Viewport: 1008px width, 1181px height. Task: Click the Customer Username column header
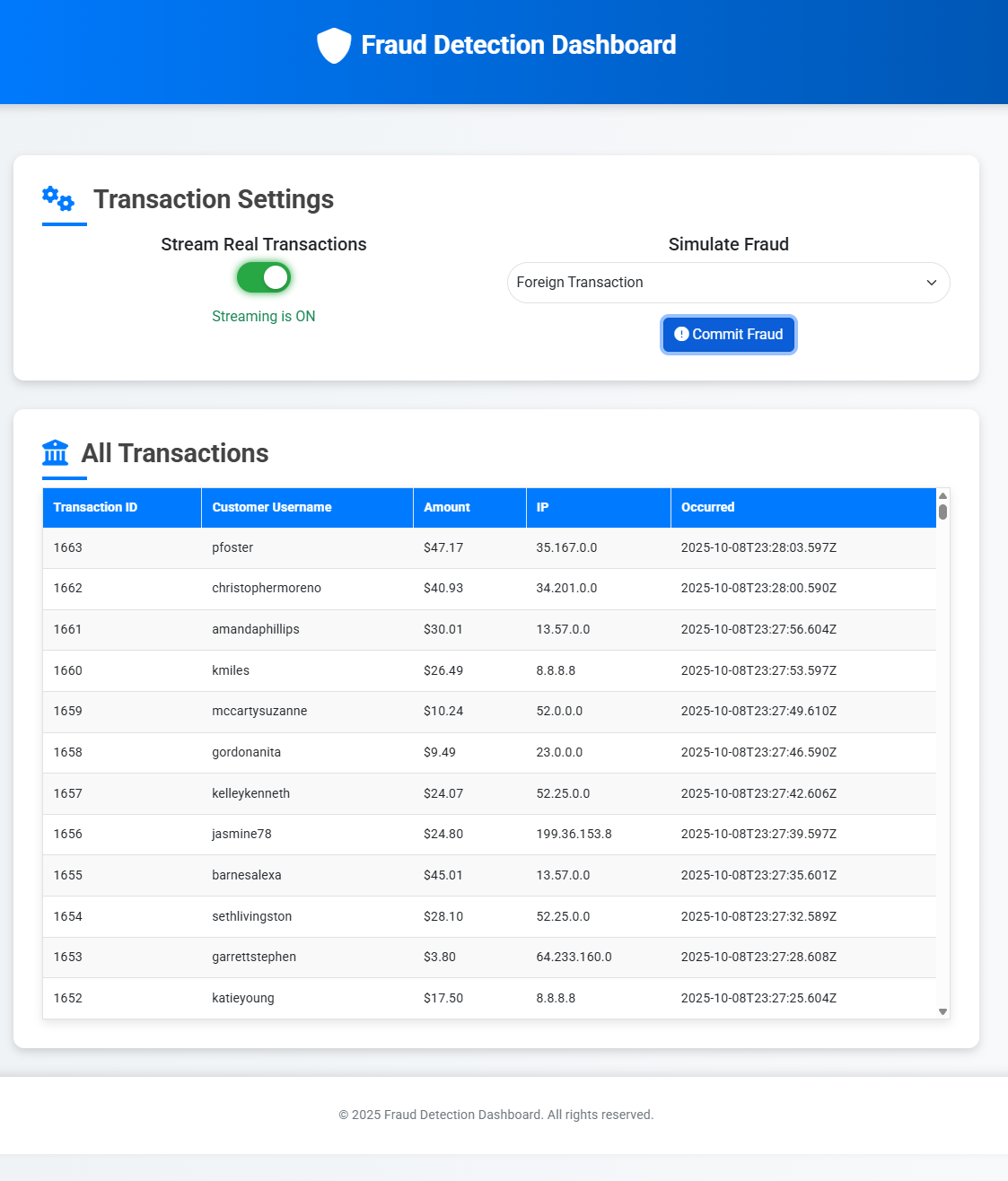[x=272, y=507]
